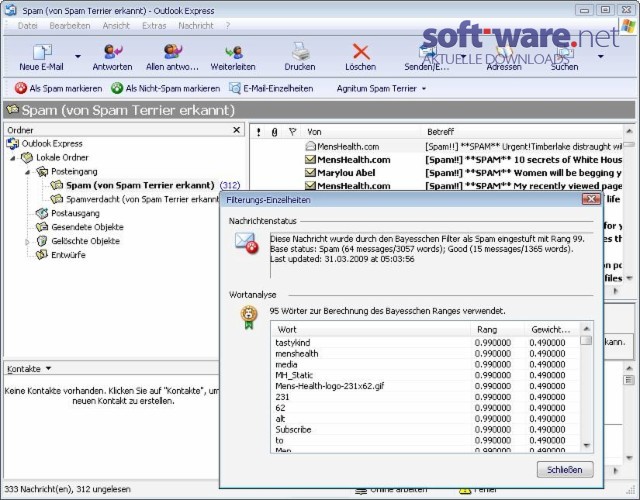Click message list scrollbar up arrow
This screenshot has width=640, height=500.
click(629, 131)
